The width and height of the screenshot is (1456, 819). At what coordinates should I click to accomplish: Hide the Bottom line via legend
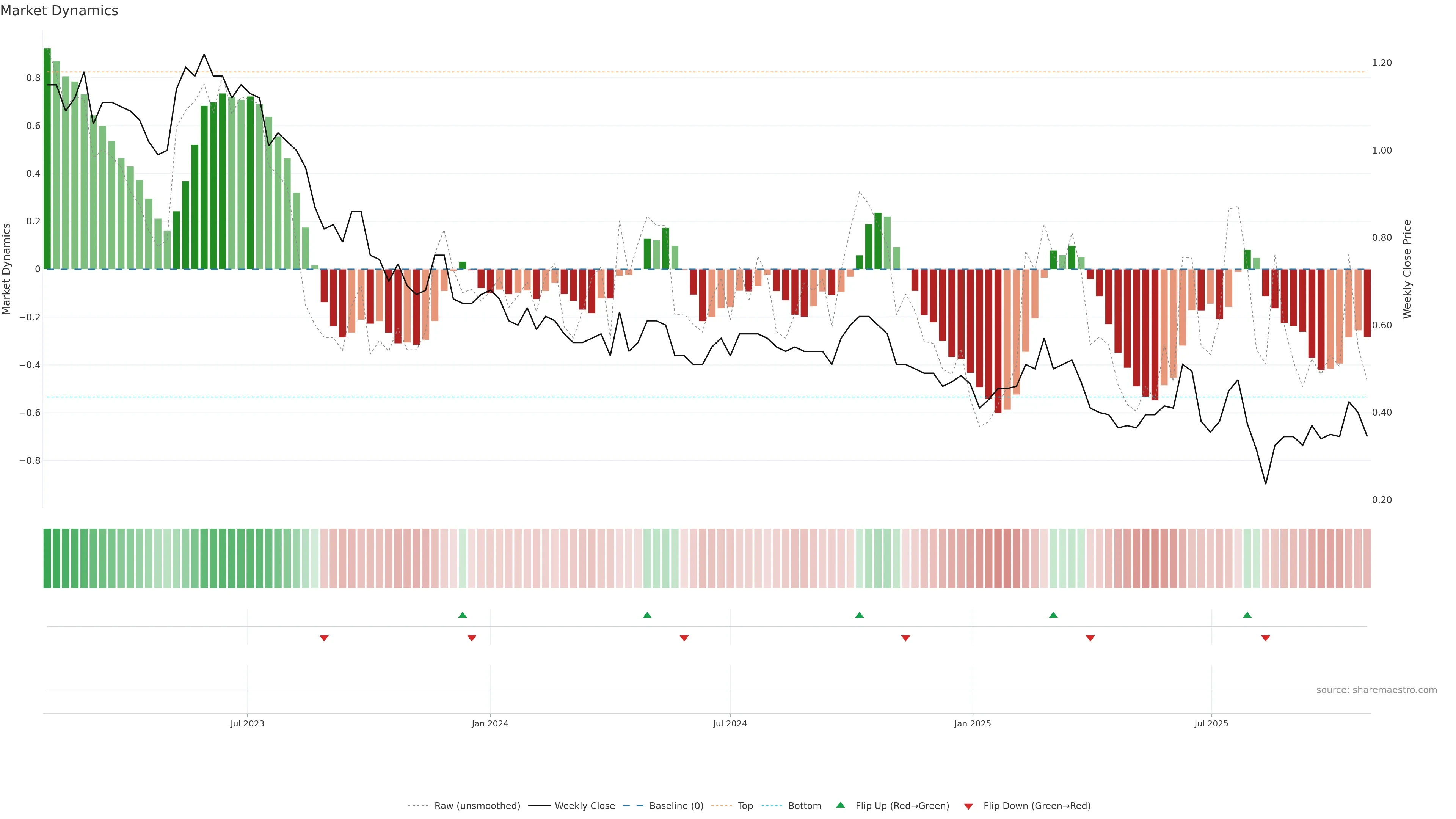804,806
